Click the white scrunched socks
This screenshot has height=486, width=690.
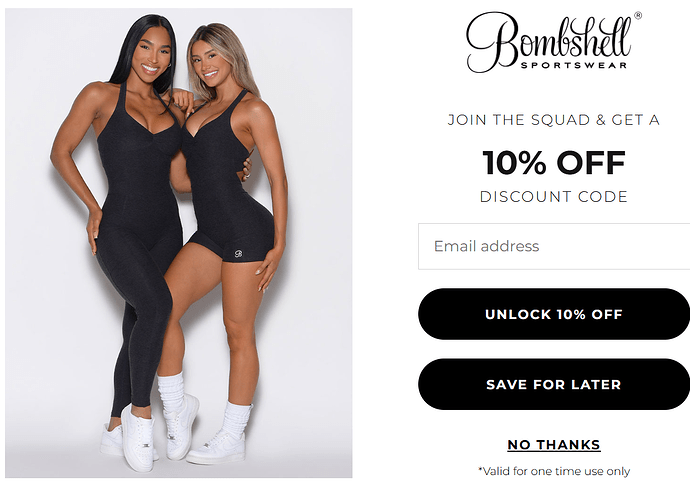click(171, 393)
